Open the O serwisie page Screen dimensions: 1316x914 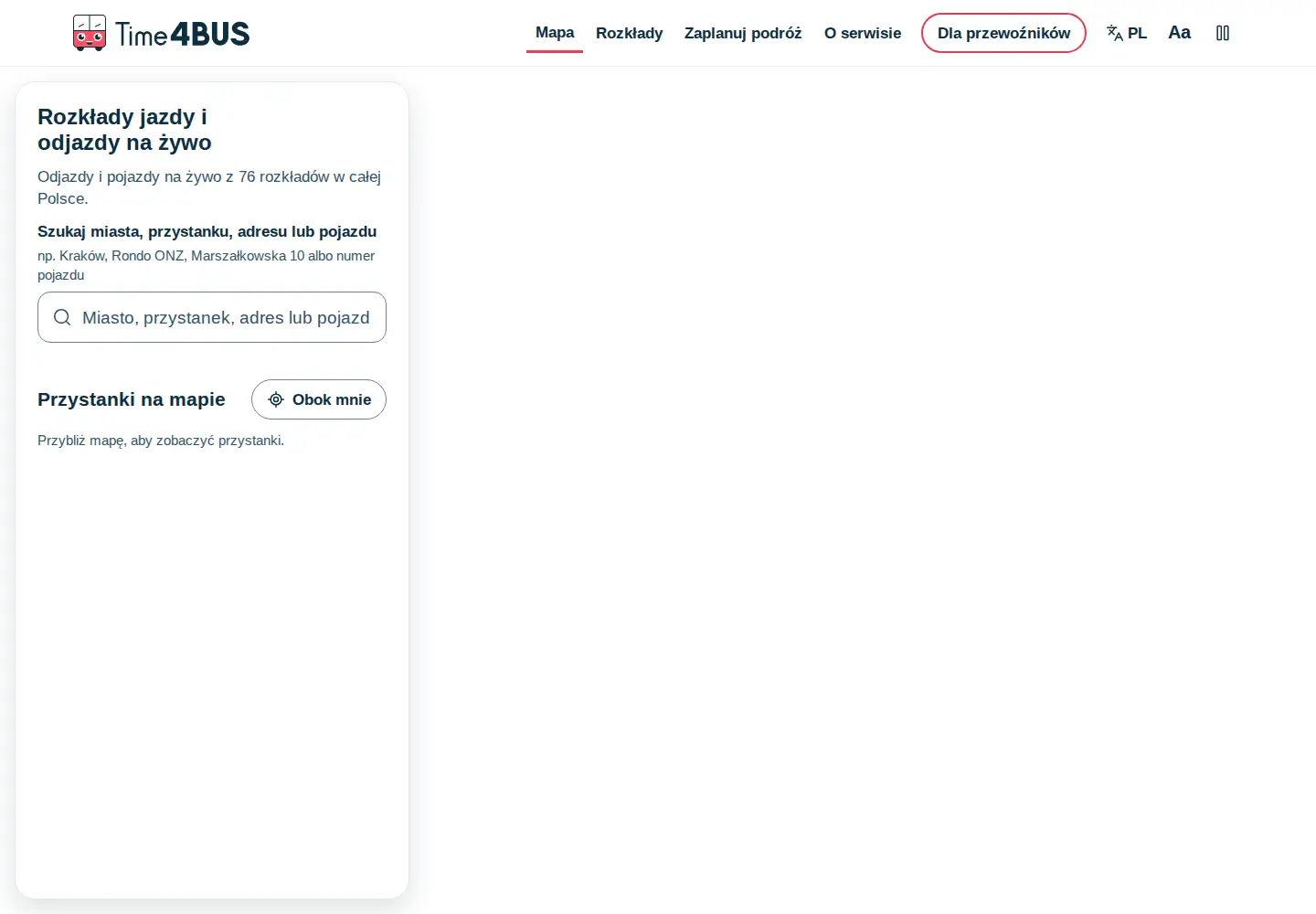pyautogui.click(x=863, y=33)
